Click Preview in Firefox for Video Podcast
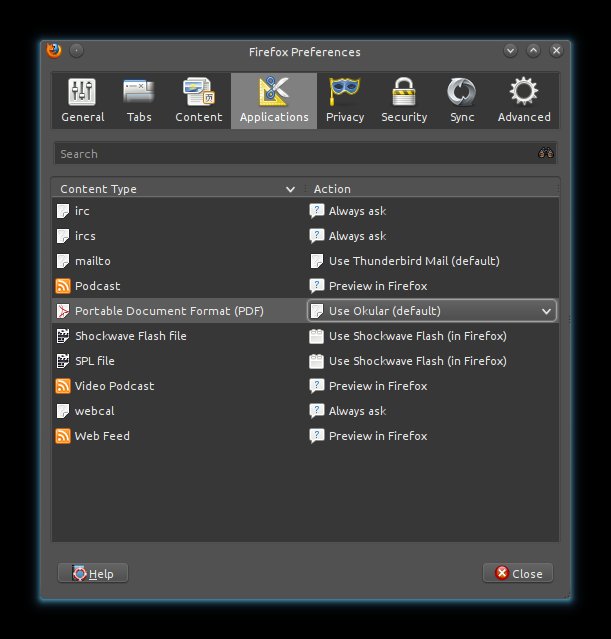The image size is (611, 639). [378, 386]
